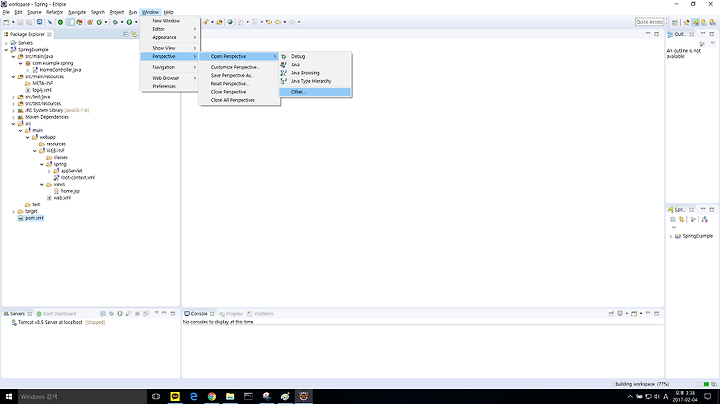The width and height of the screenshot is (720, 404).
Task: Click the Run green play button in toolbar
Action: click(129, 22)
